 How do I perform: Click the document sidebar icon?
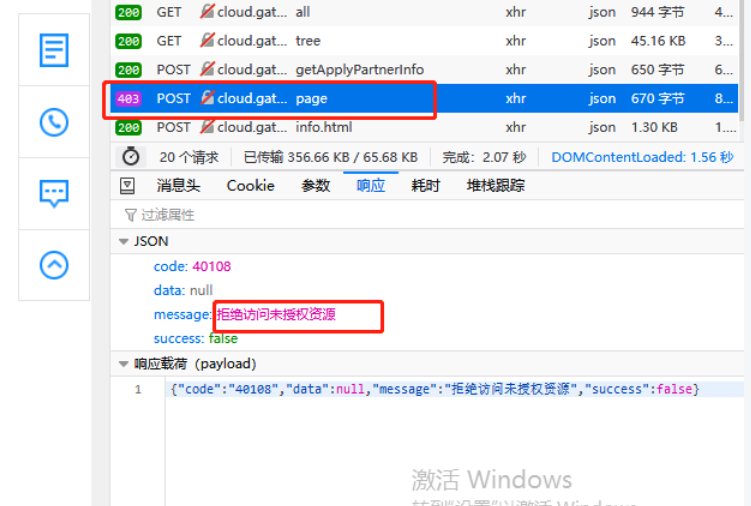point(54,50)
